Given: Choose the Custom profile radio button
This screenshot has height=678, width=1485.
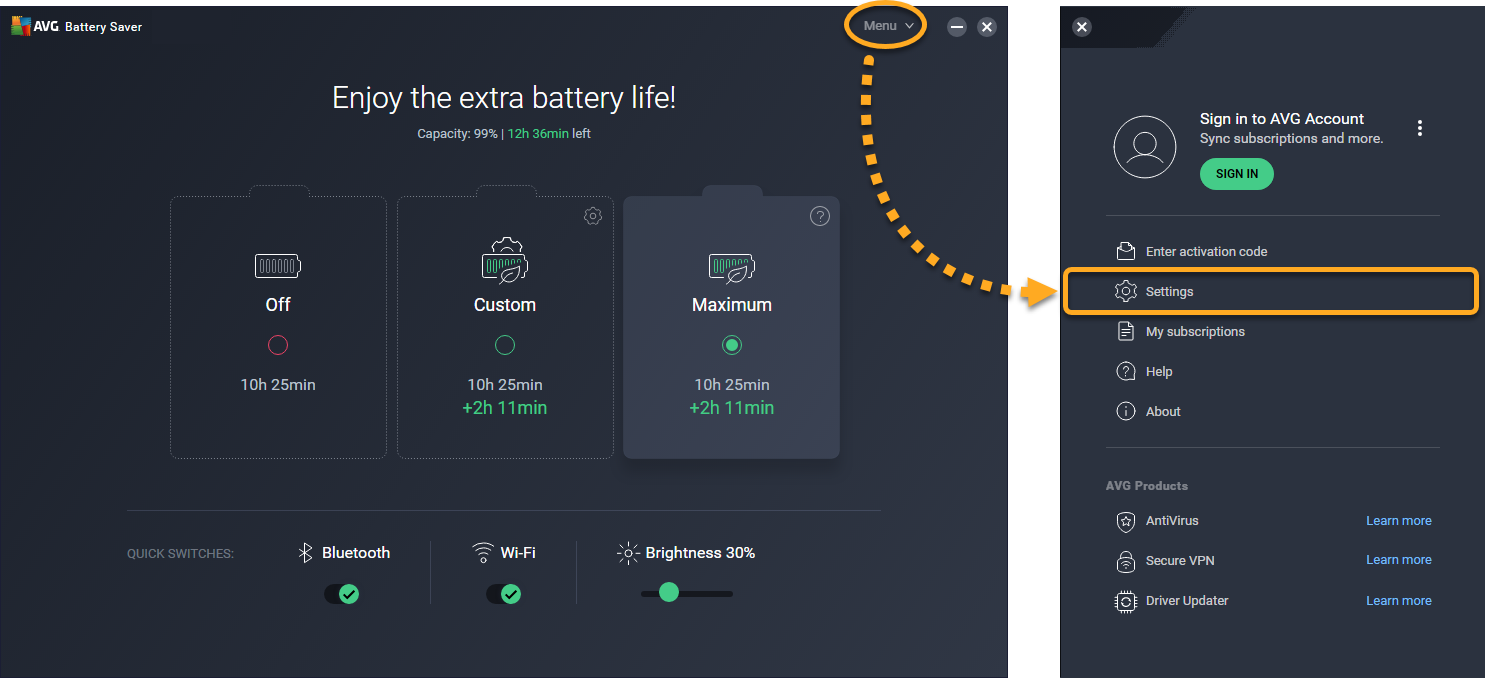Looking at the screenshot, I should click(x=505, y=345).
